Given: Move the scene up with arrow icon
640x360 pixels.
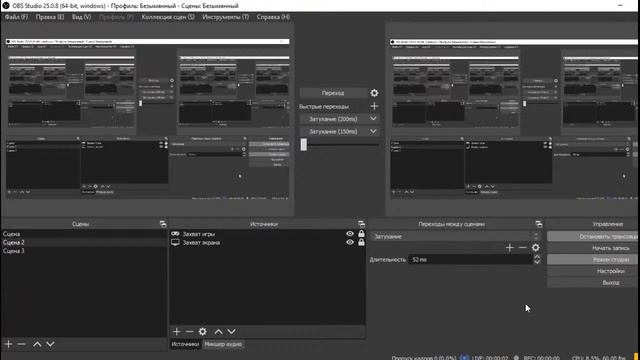Looking at the screenshot, I should click(x=37, y=344).
